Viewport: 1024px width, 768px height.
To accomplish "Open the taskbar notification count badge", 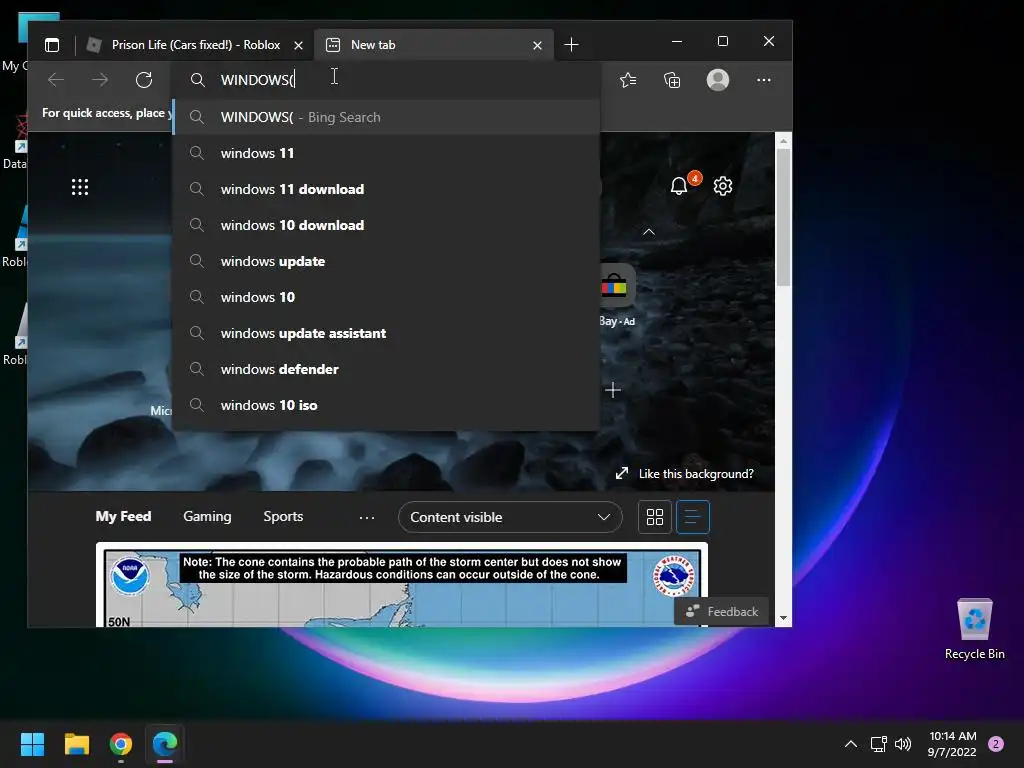I will (x=996, y=744).
